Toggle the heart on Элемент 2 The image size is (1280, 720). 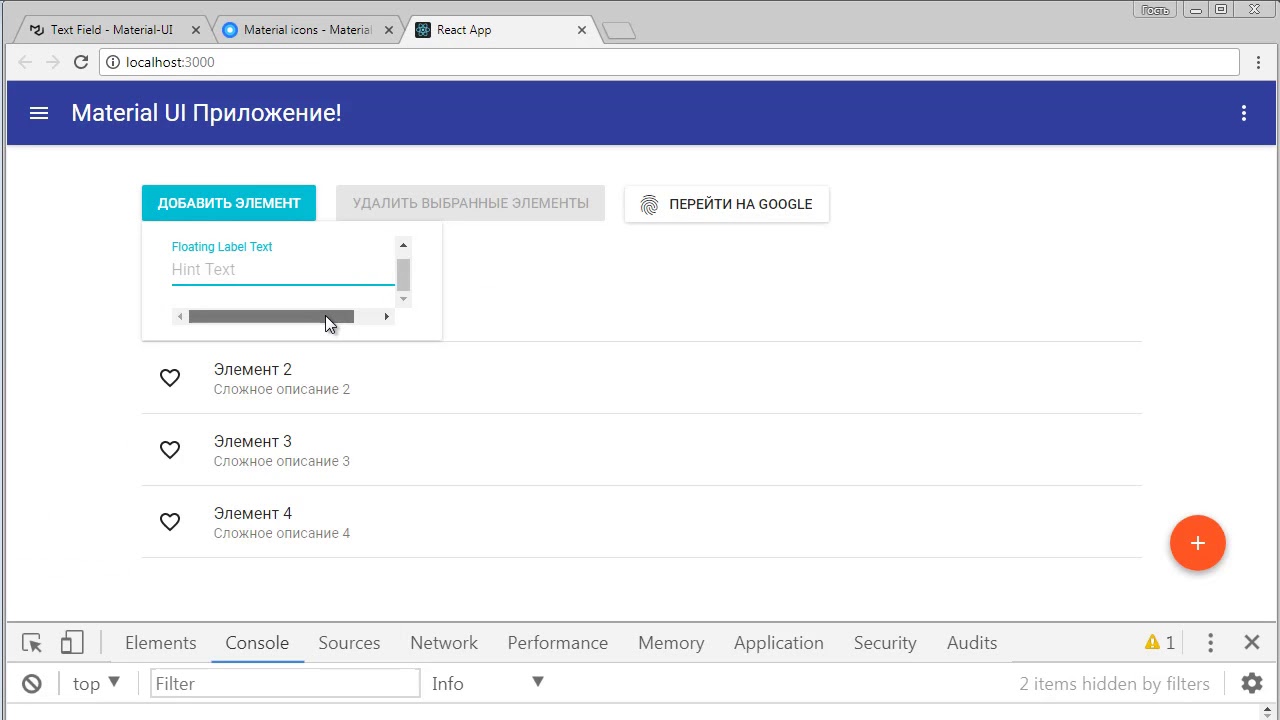click(170, 378)
